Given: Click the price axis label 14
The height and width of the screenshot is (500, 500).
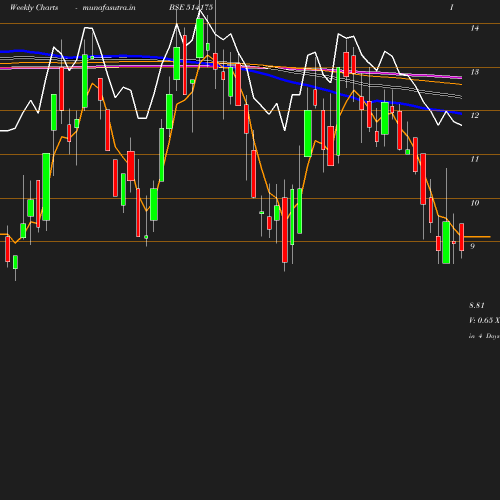Looking at the screenshot, I should pyautogui.click(x=475, y=28).
